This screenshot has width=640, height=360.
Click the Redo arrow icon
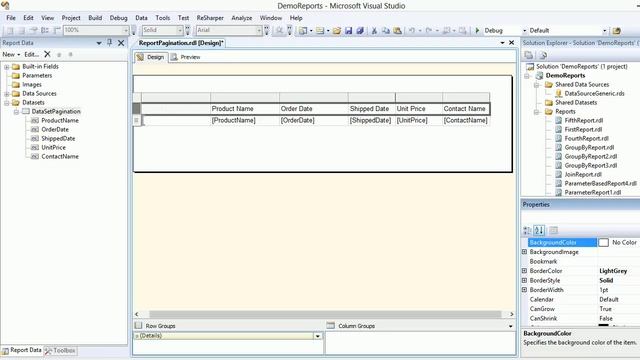(x=429, y=31)
